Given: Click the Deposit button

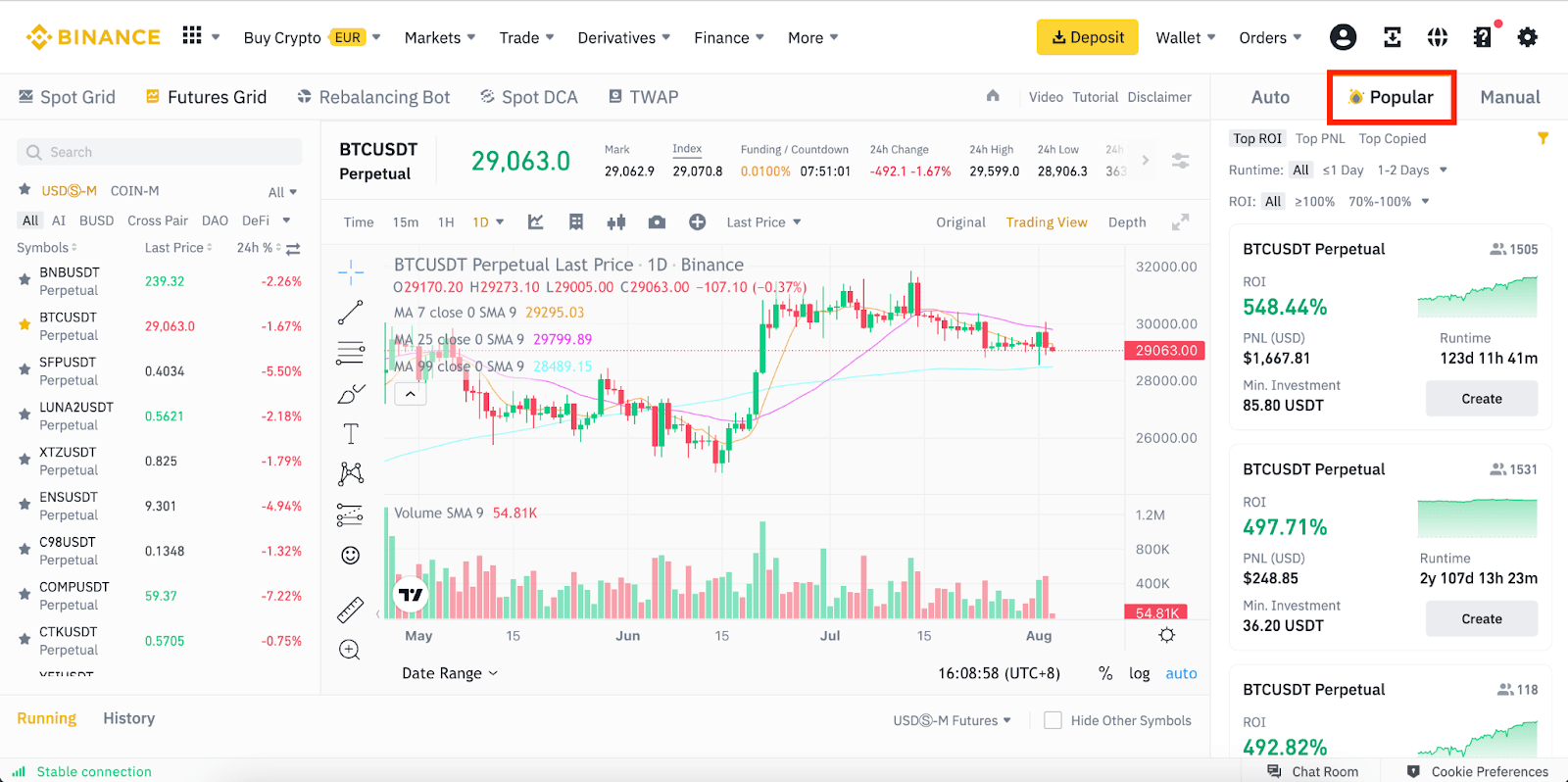Looking at the screenshot, I should tap(1087, 37).
